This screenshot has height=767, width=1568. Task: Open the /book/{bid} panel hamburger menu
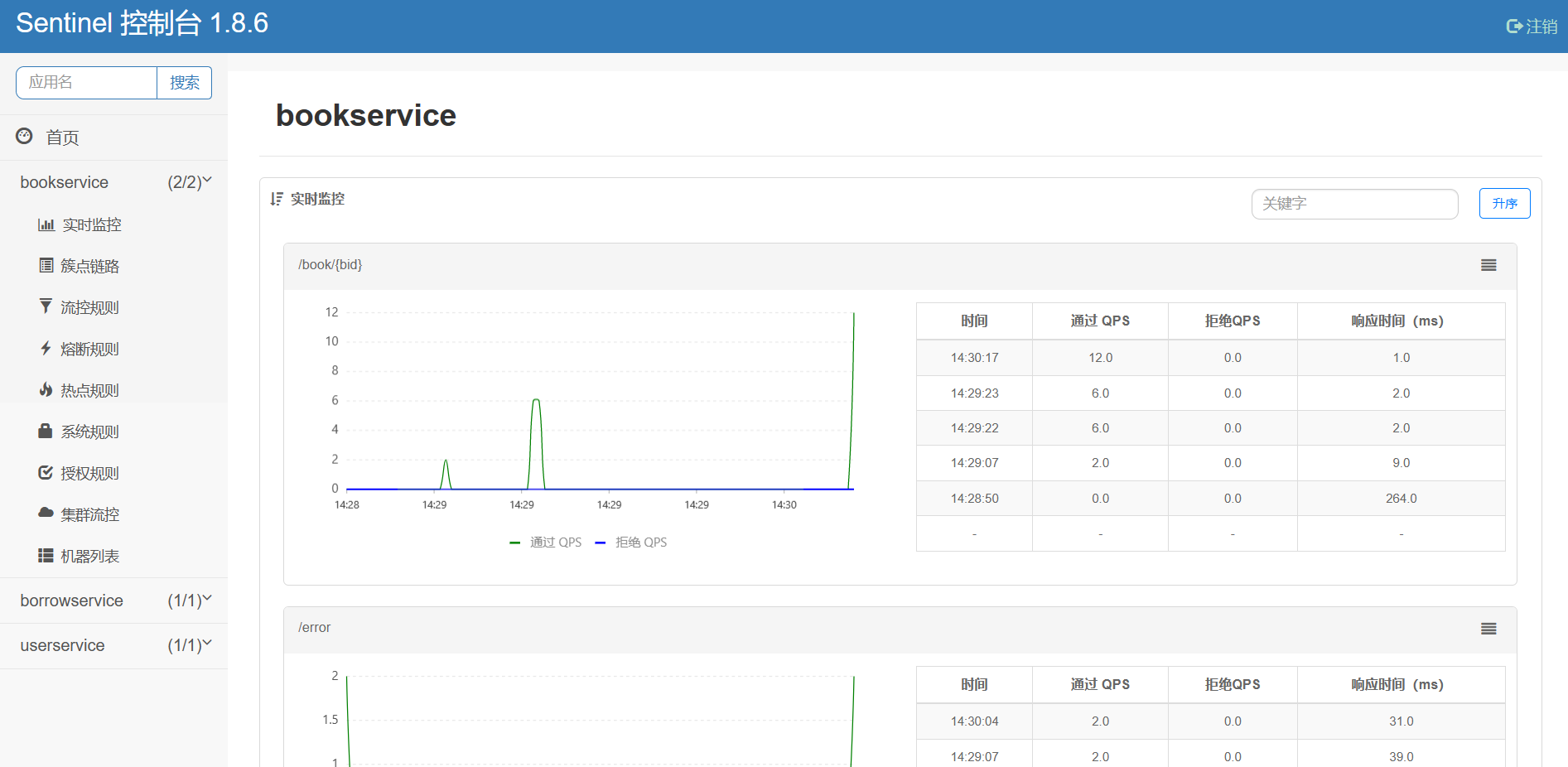point(1488,264)
